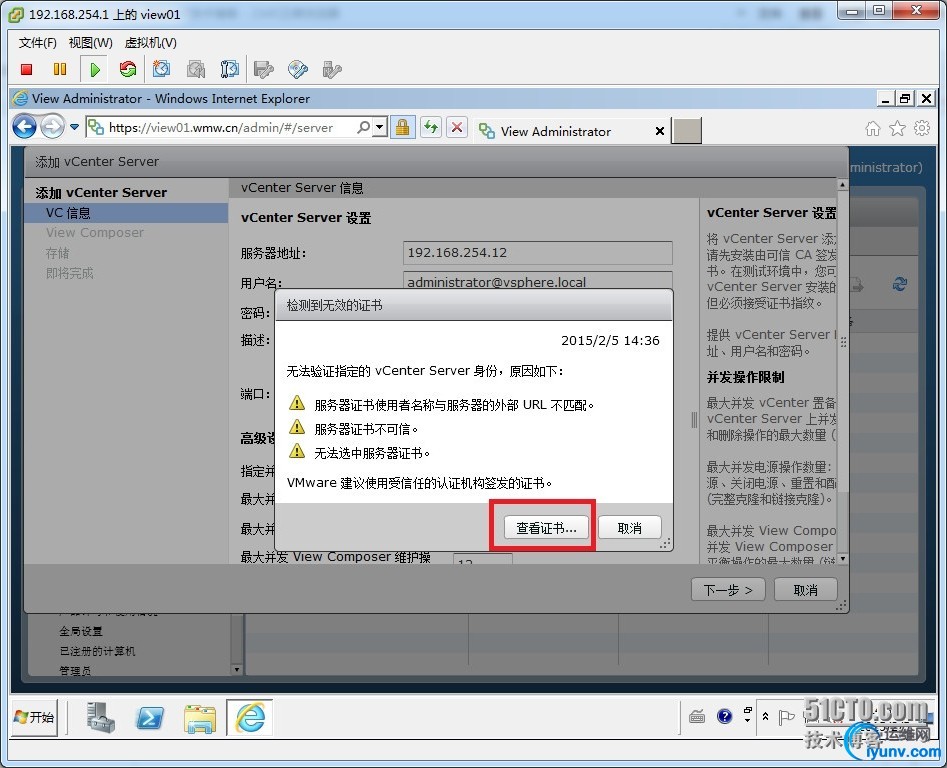The image size is (947, 768).
Task: Click 下一步 > button
Action: (728, 590)
